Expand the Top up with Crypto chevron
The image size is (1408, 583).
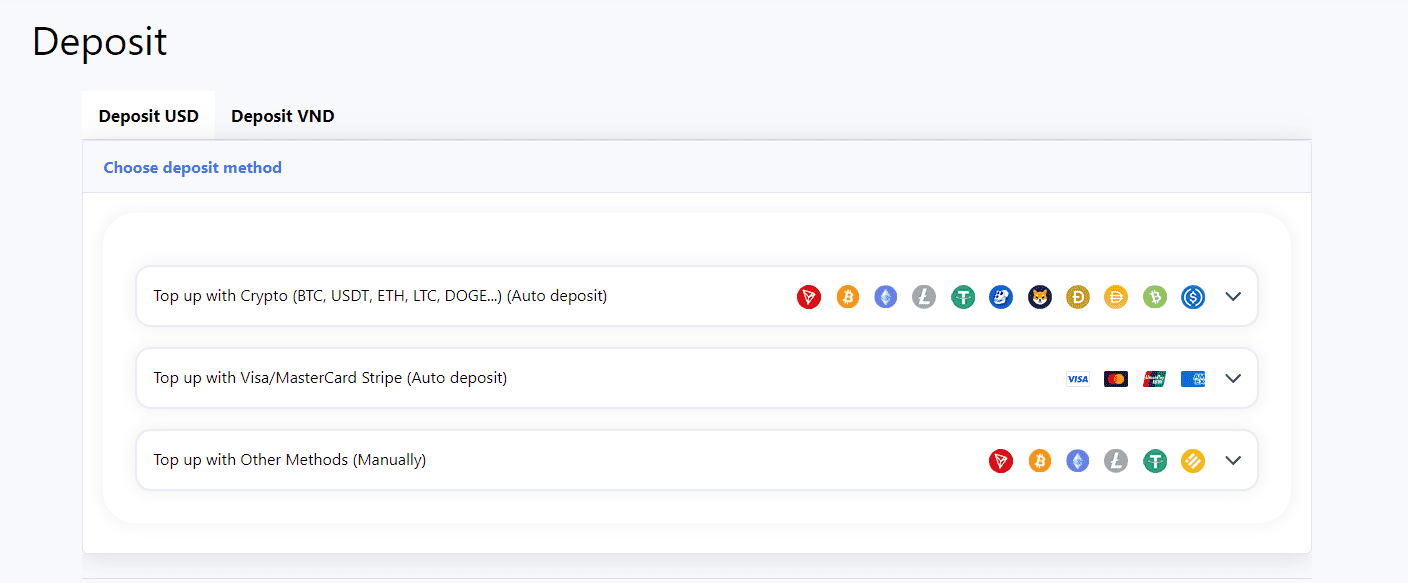(x=1233, y=297)
